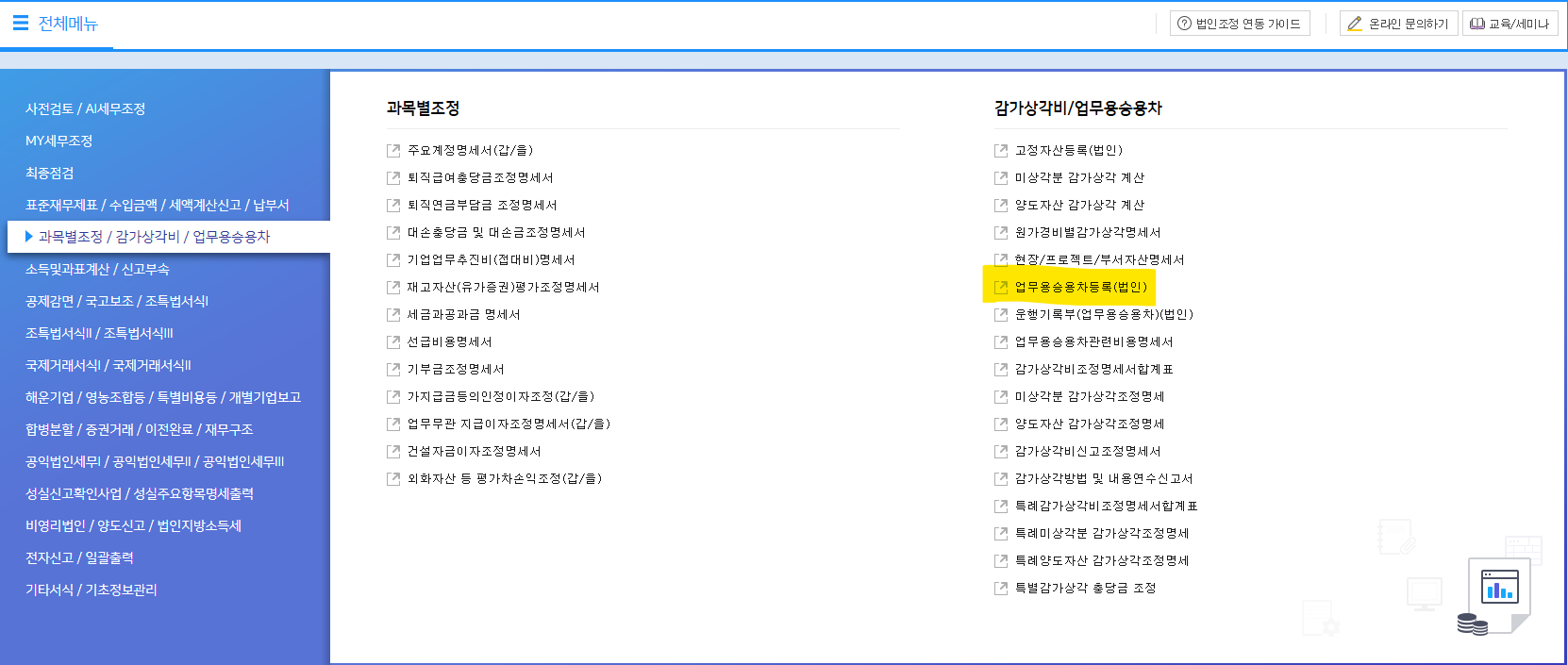Select 과목별조정 / 감가상각비 / 업무용승용차 menu
Screen dimensions: 1568x665
coord(155,237)
